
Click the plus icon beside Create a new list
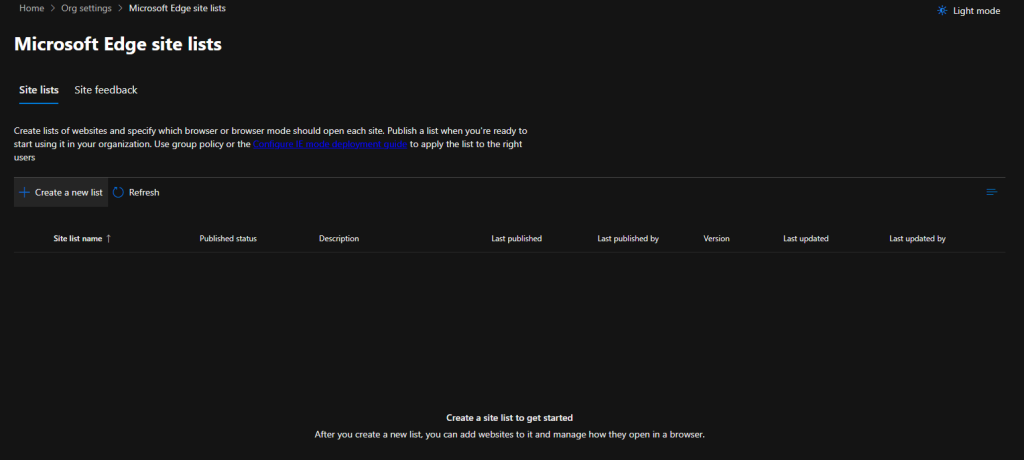[x=25, y=192]
